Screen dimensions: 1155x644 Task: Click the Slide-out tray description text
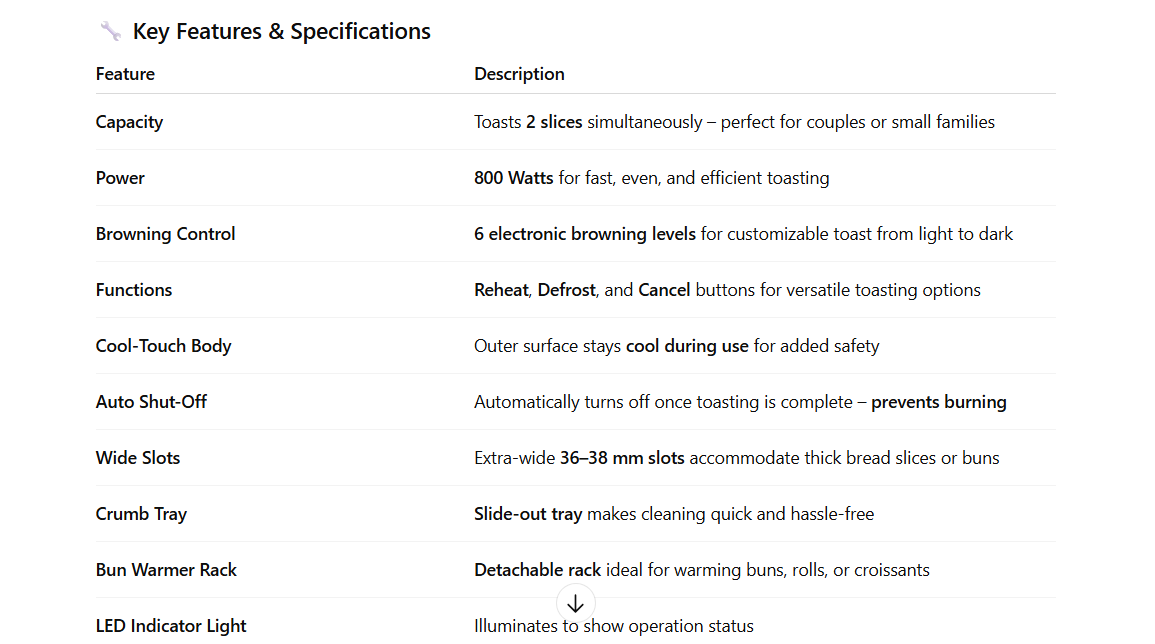528,514
